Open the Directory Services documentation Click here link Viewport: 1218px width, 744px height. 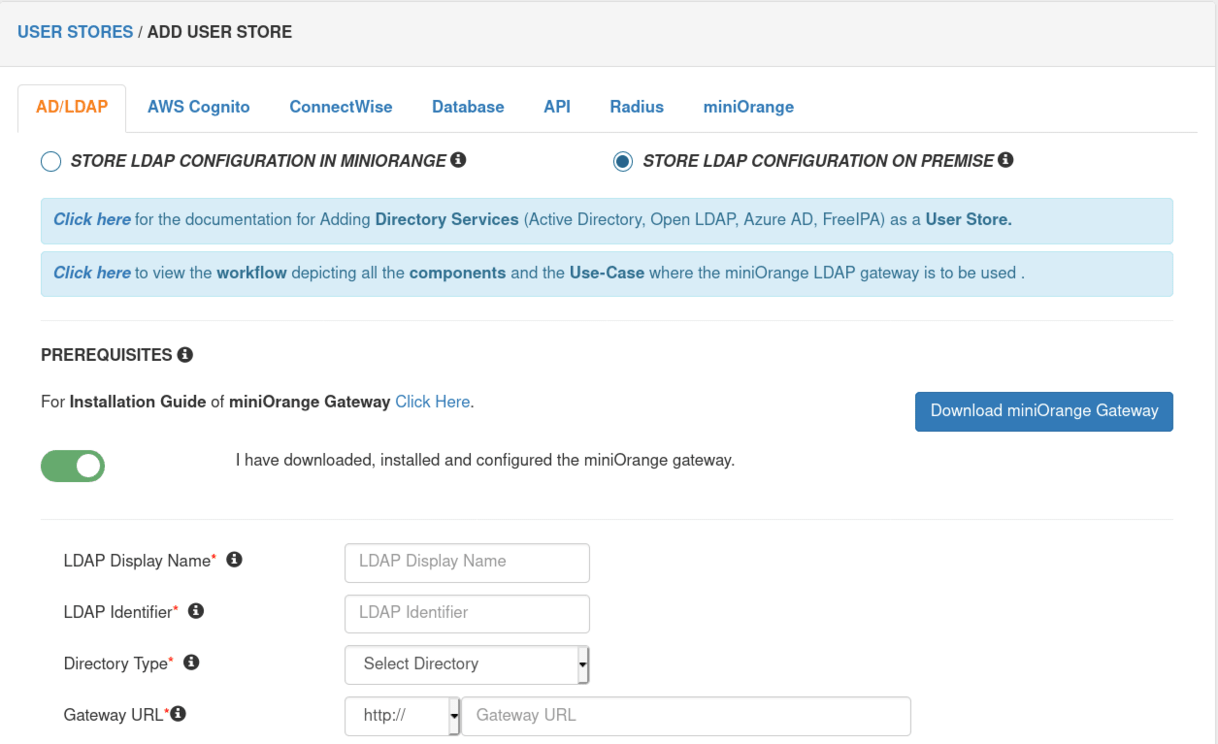pos(92,220)
